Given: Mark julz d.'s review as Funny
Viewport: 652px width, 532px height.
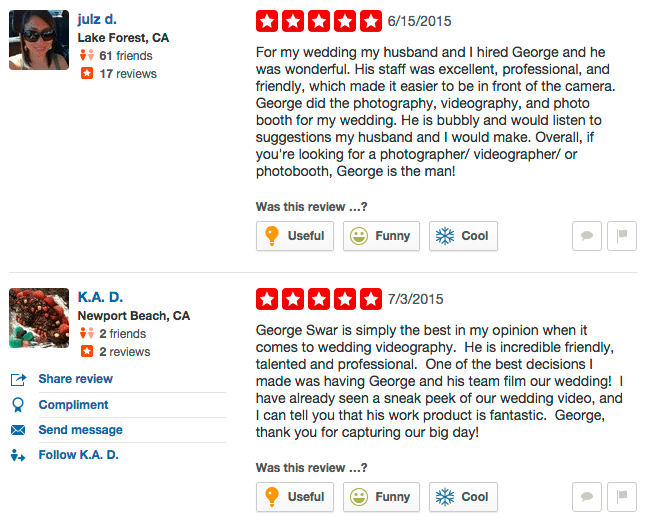Looking at the screenshot, I should [381, 236].
